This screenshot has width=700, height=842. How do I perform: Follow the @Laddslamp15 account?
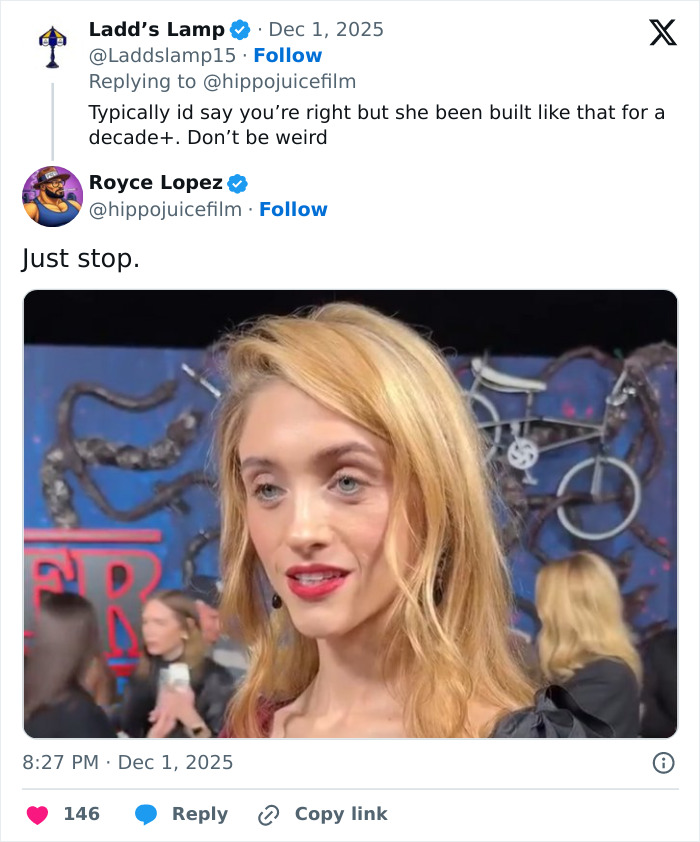(x=288, y=55)
